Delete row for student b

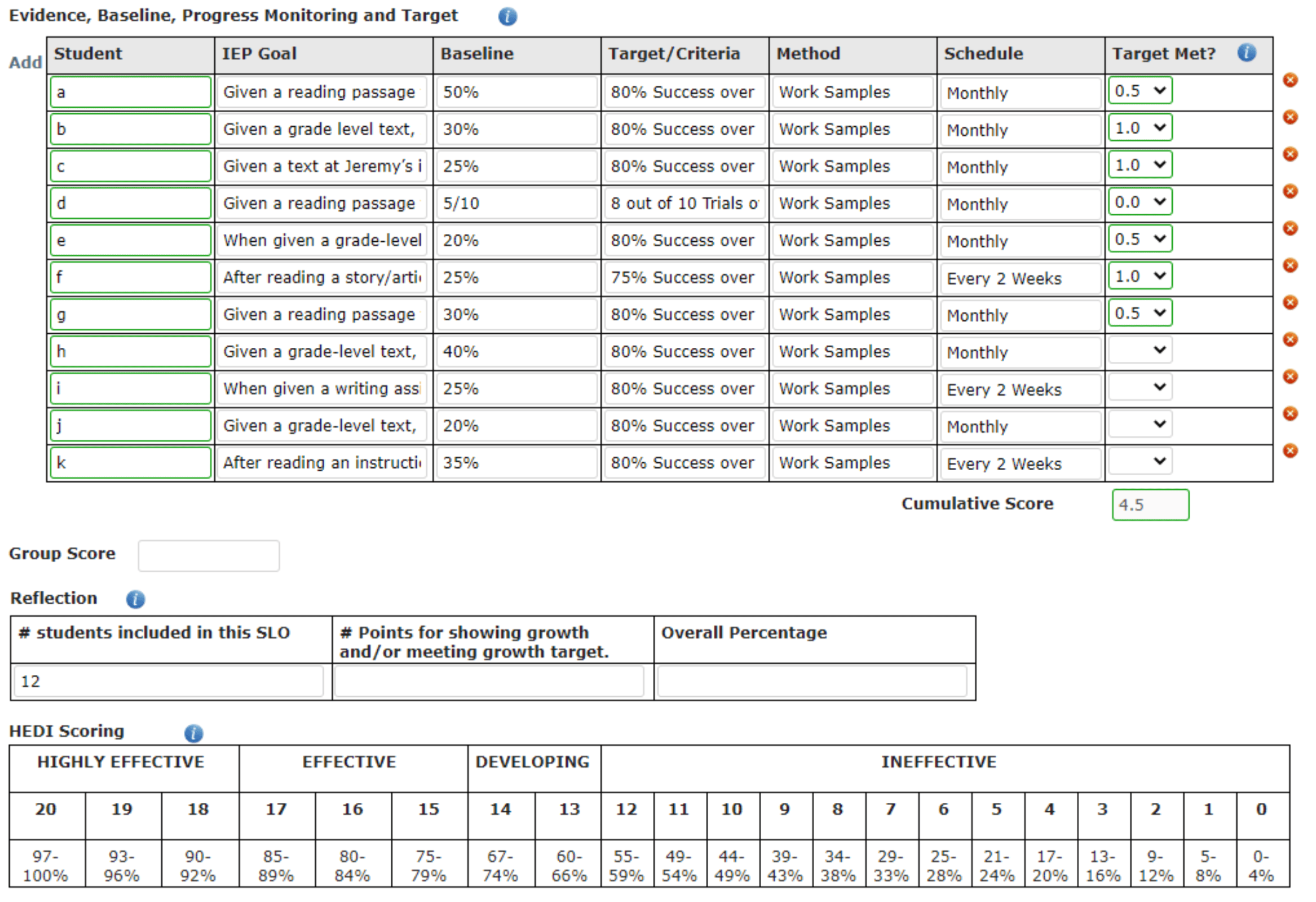(x=1290, y=117)
